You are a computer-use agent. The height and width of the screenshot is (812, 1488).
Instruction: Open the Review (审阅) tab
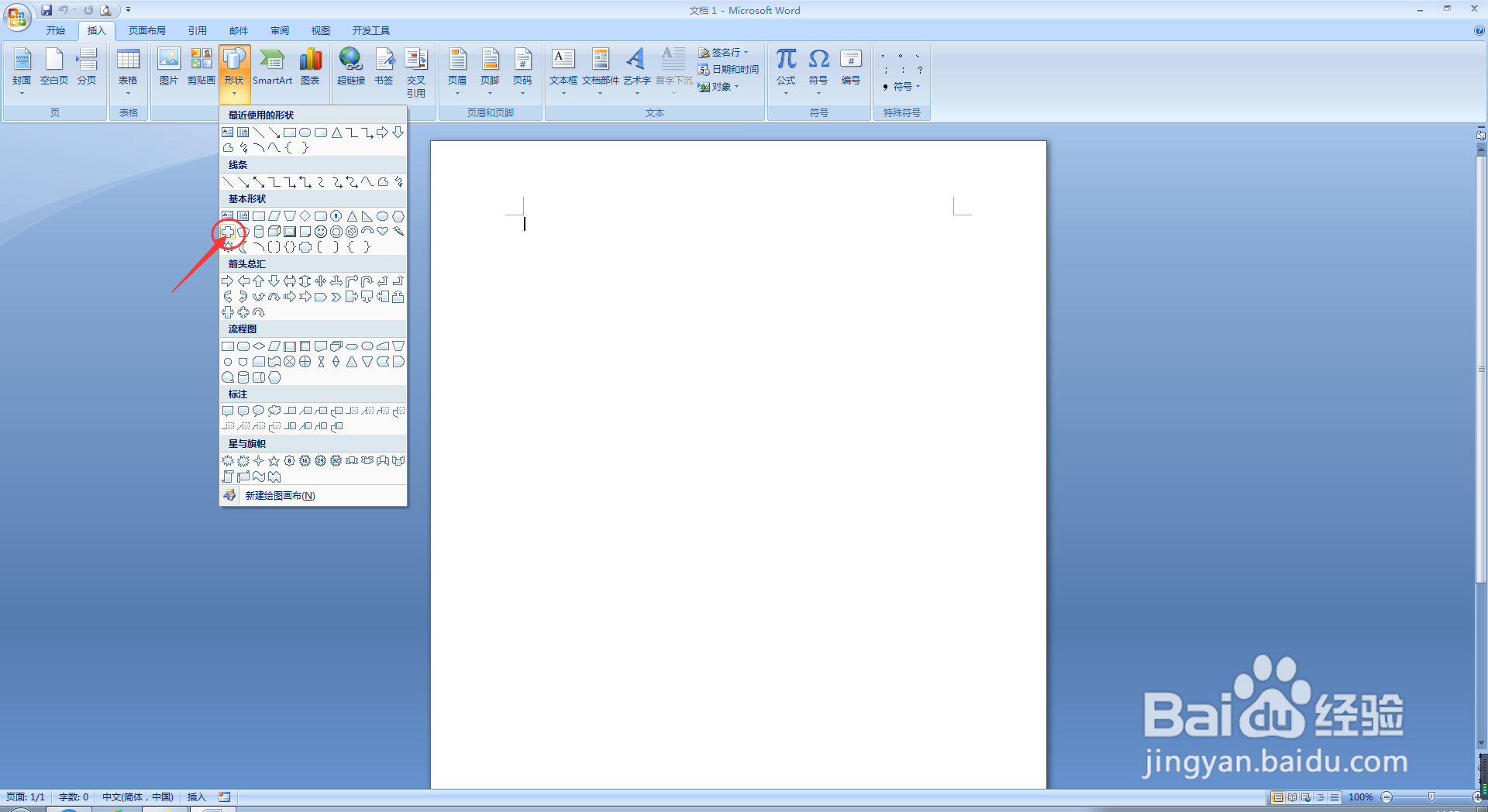coord(280,31)
